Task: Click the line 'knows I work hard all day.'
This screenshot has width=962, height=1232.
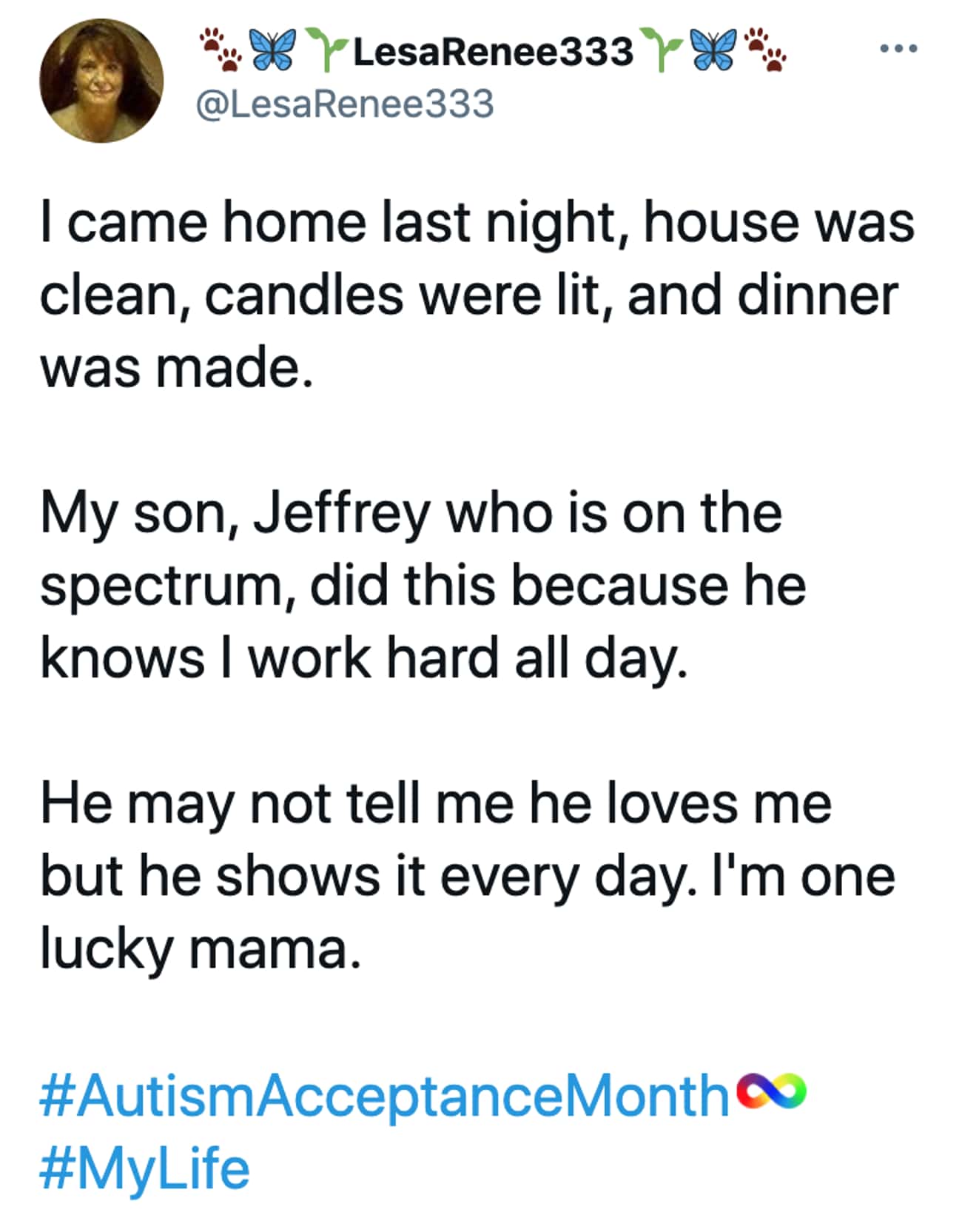Action: point(364,658)
